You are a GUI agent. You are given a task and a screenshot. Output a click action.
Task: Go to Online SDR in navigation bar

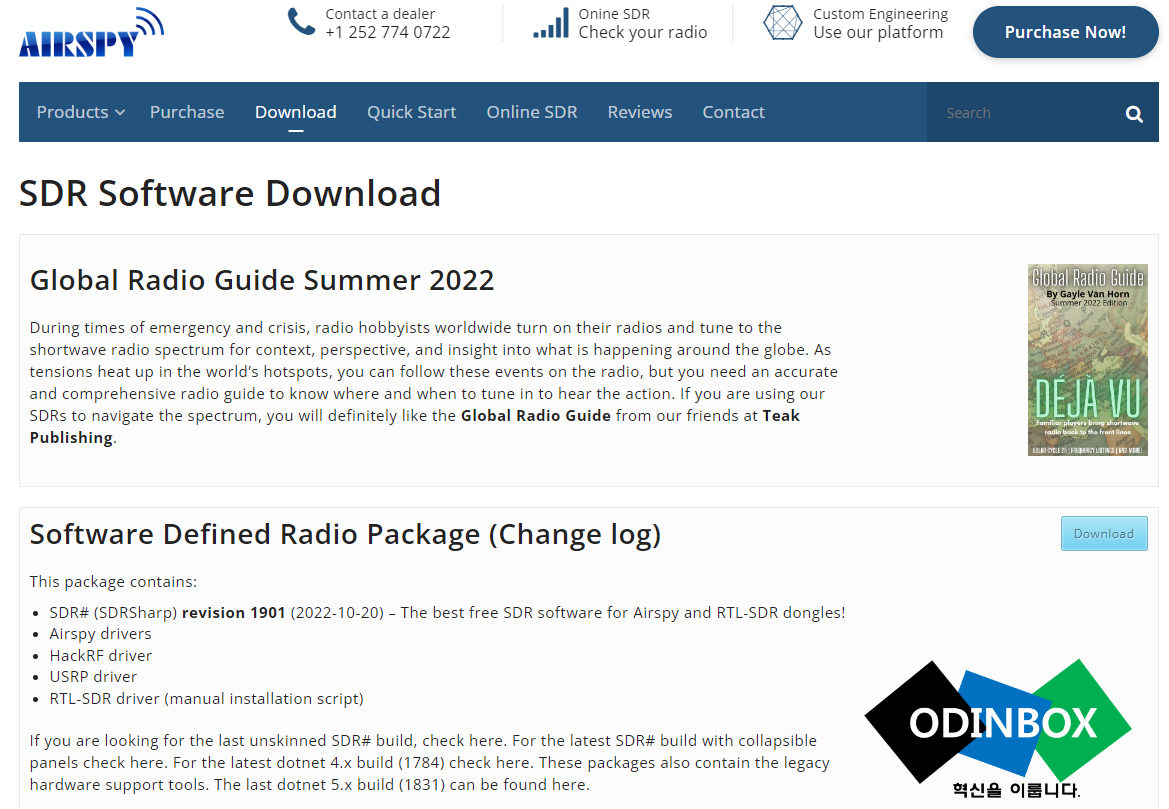pos(532,112)
